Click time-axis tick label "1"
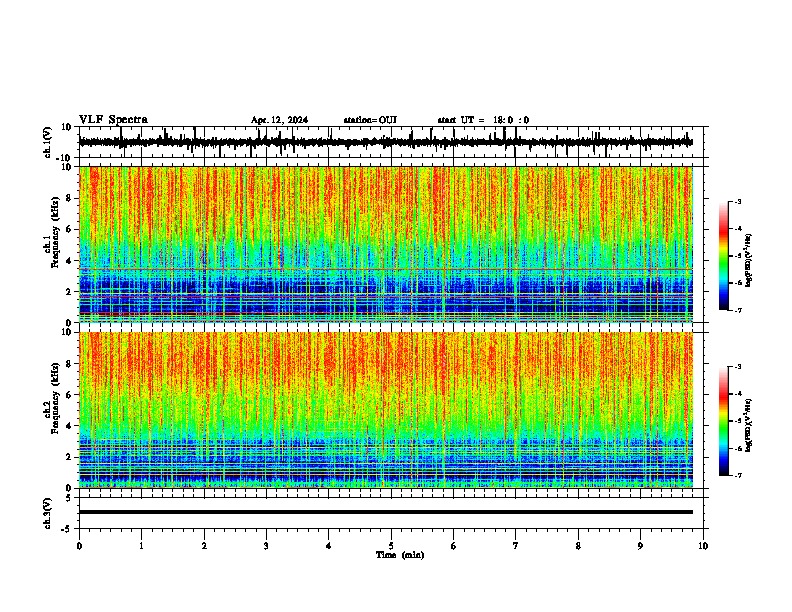 141,546
